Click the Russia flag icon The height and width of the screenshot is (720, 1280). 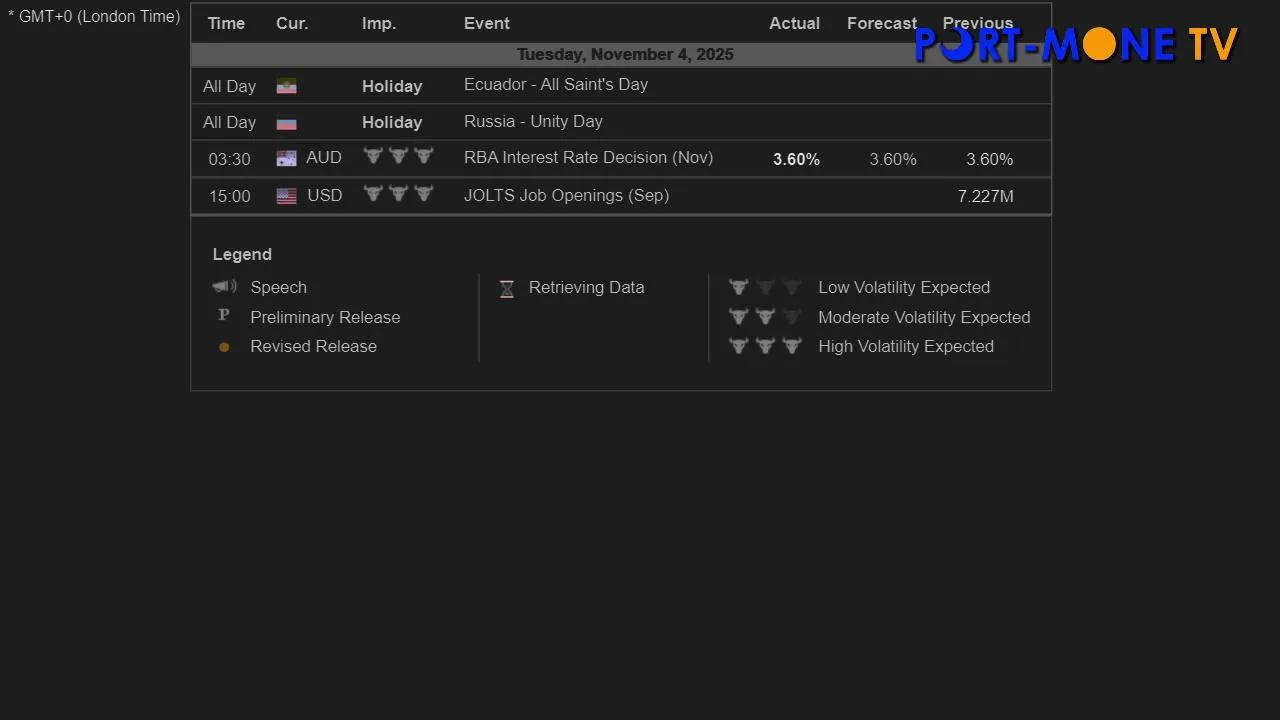(x=286, y=123)
